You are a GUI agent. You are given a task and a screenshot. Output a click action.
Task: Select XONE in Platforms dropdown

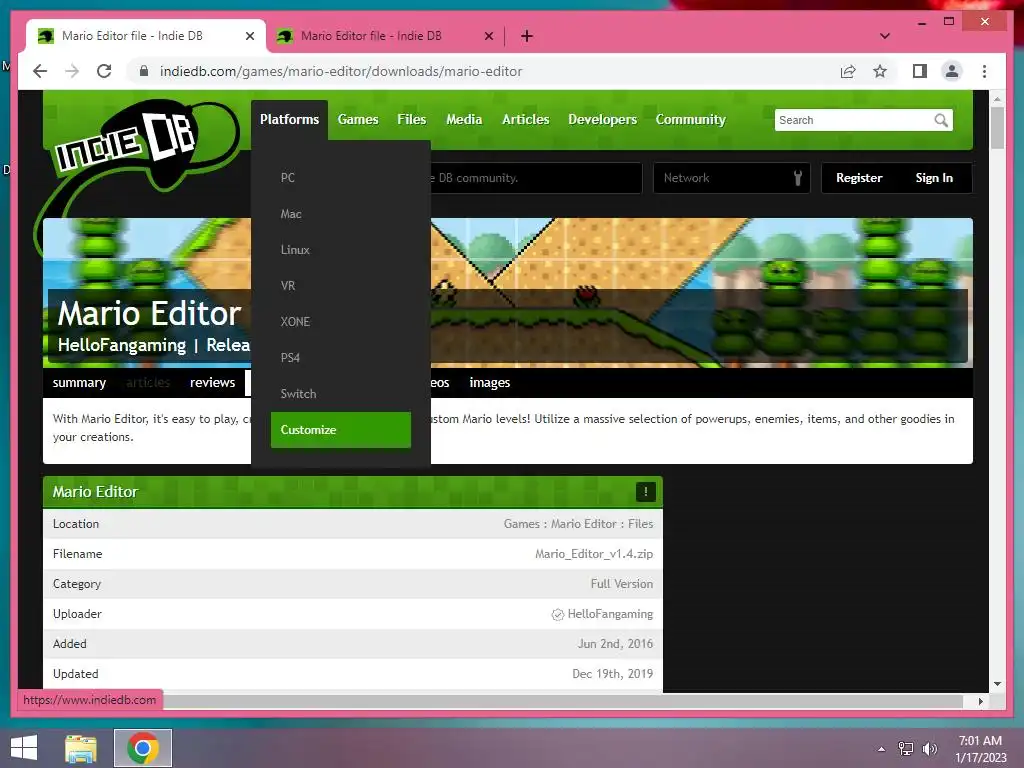pos(341,321)
